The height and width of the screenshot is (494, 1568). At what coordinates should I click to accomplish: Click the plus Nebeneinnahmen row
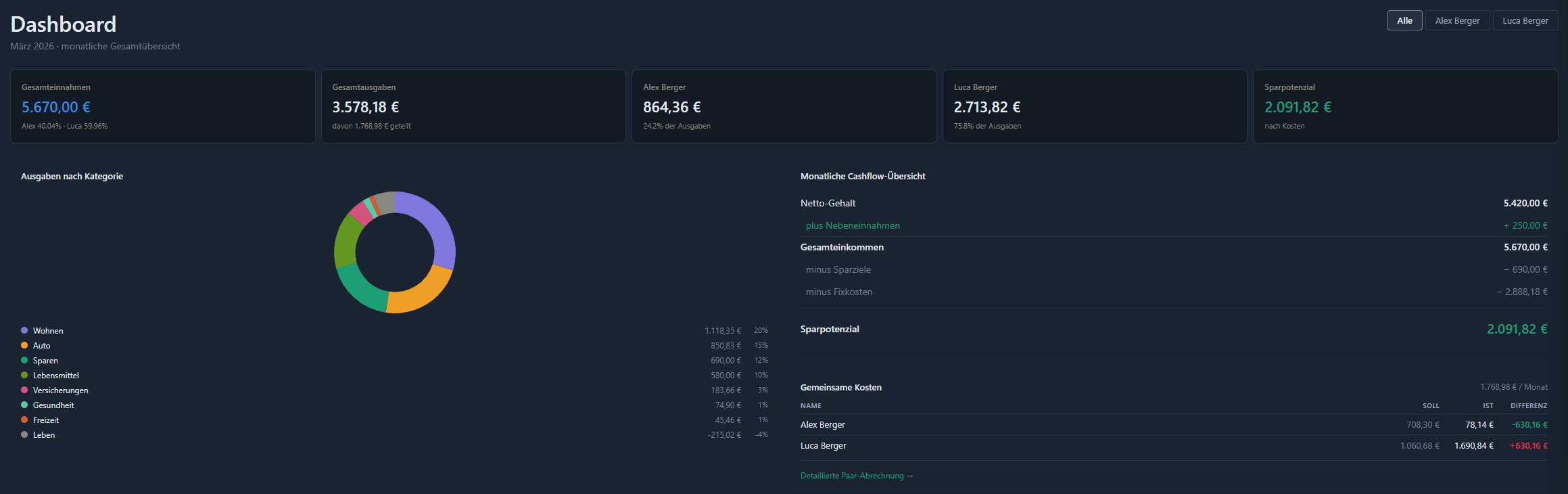coord(1174,225)
